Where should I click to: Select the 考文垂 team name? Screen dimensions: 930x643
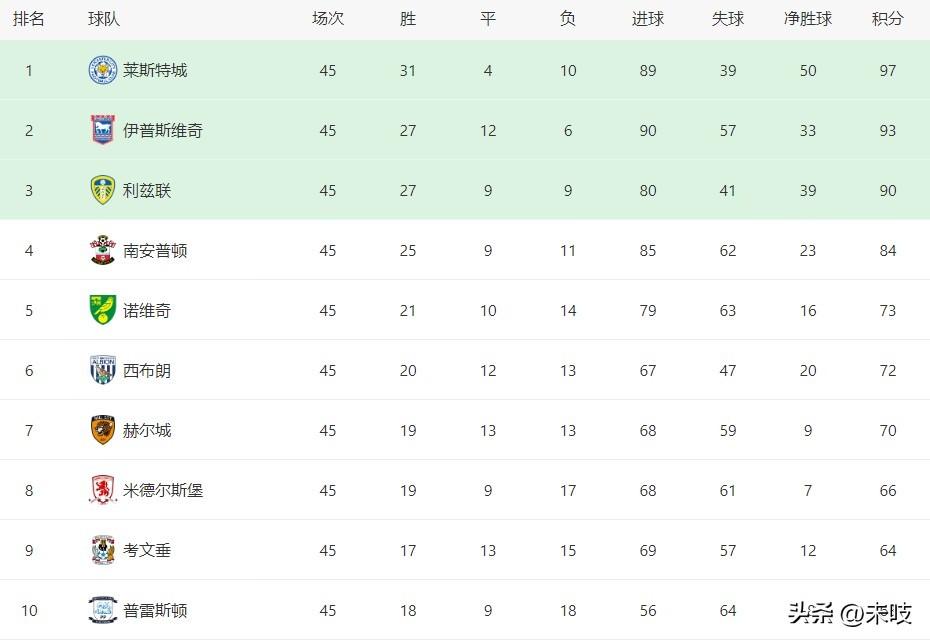[x=147, y=551]
